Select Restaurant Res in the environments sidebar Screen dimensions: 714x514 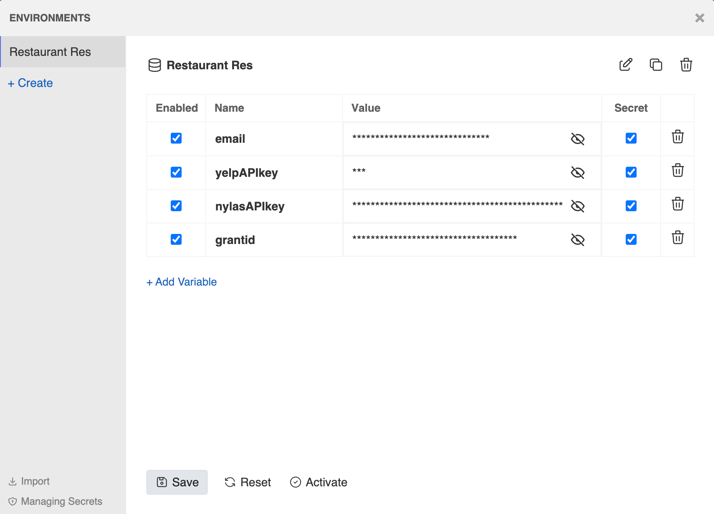coord(63,52)
